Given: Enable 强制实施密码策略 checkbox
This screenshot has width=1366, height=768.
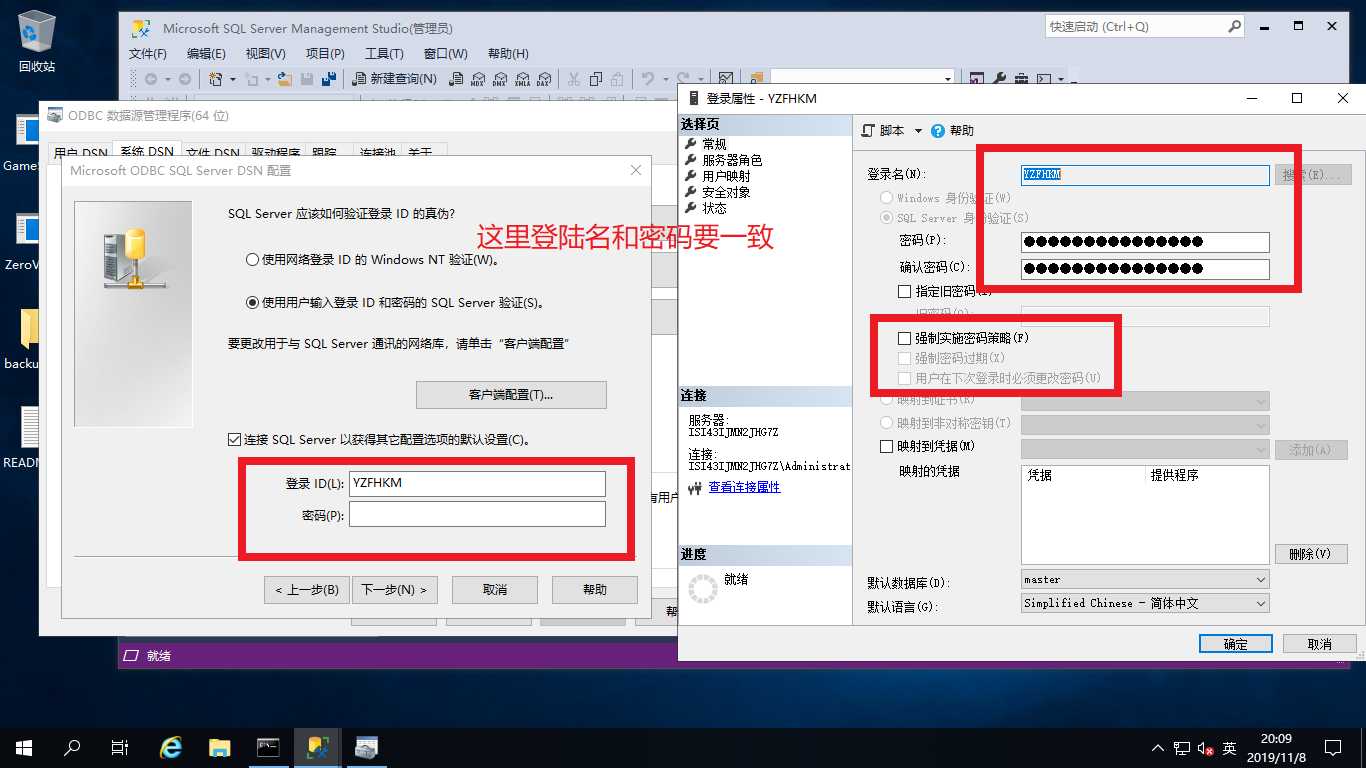Looking at the screenshot, I should pos(905,338).
